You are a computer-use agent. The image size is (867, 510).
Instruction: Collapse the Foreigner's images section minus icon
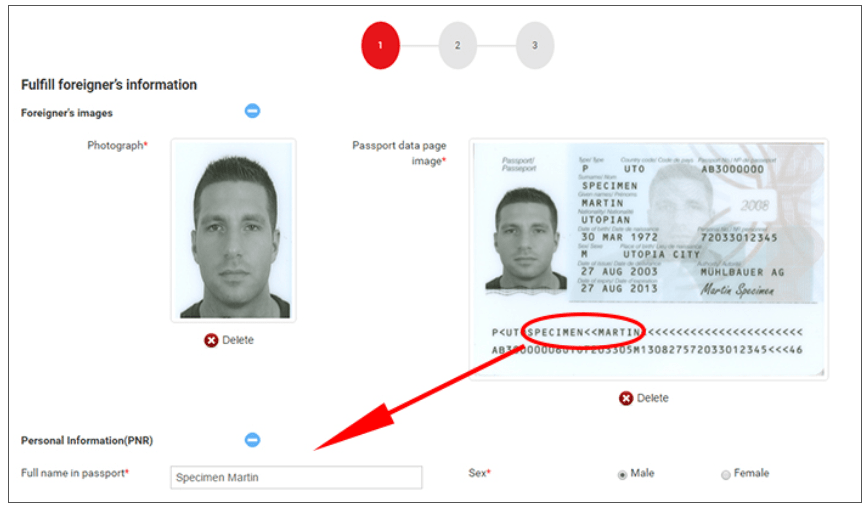(252, 111)
